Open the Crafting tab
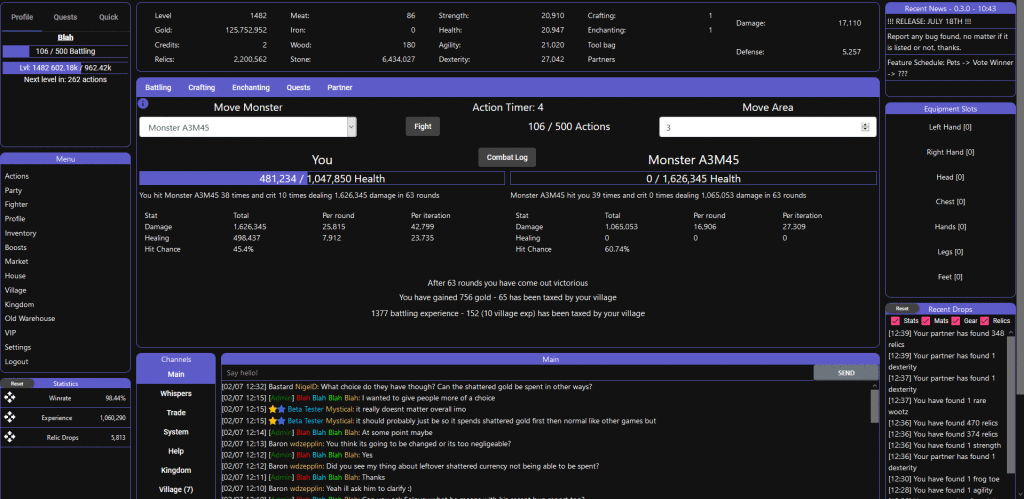Screen dimensions: 1024x499 point(202,88)
